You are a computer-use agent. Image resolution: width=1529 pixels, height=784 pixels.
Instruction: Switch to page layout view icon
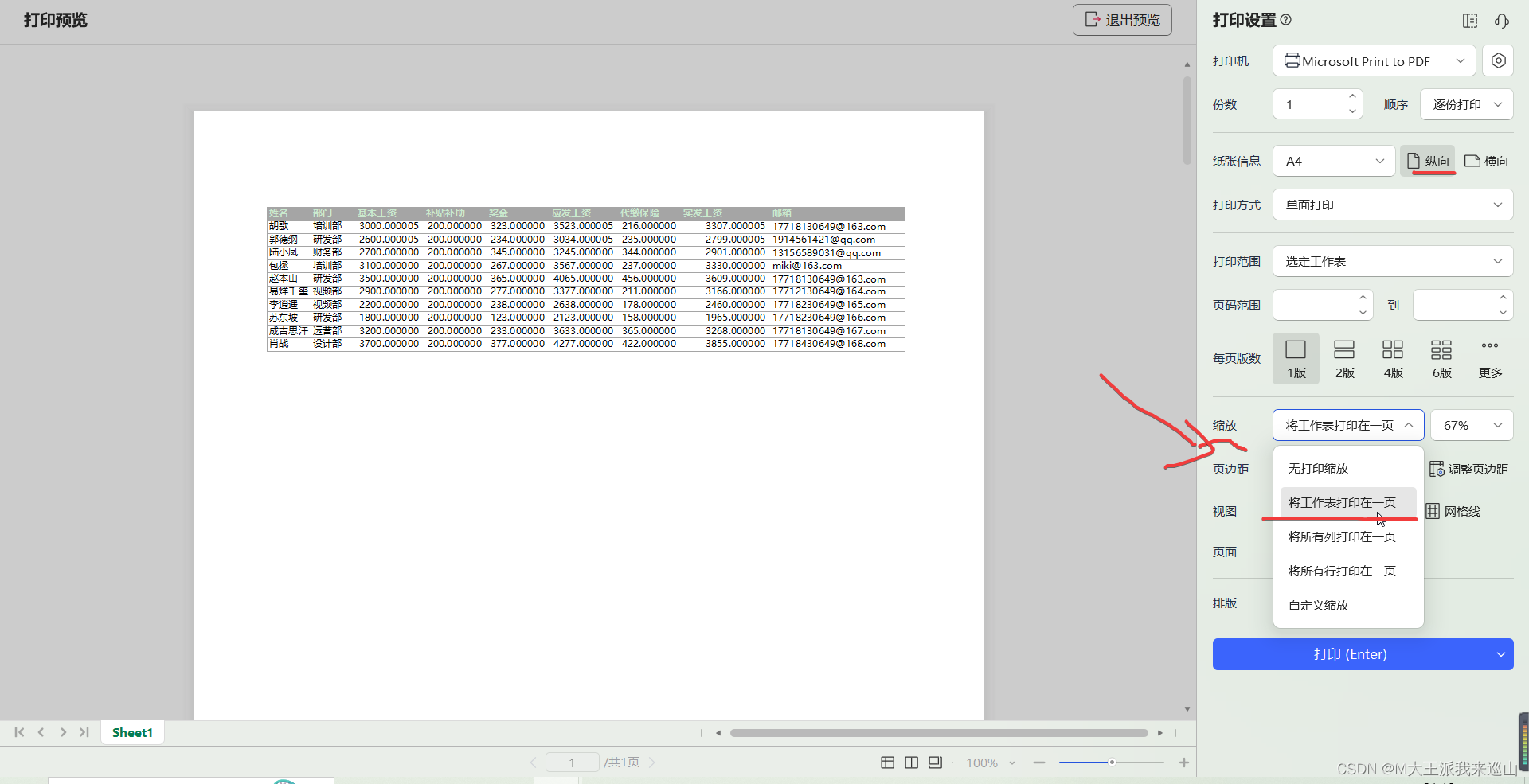click(936, 763)
